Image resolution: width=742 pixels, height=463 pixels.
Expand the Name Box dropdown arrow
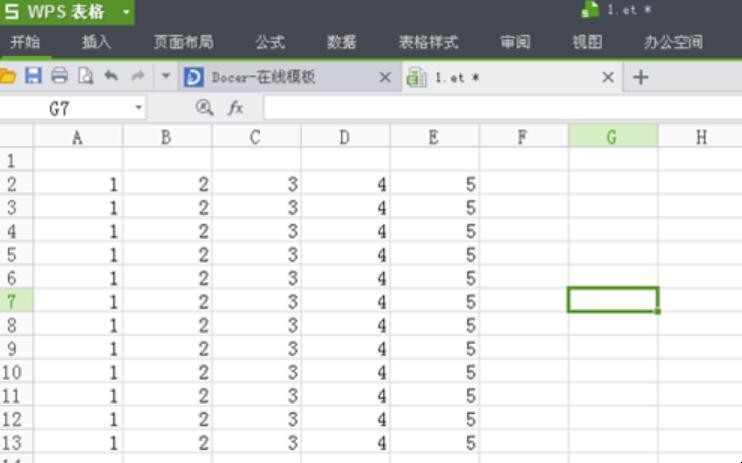(x=139, y=108)
